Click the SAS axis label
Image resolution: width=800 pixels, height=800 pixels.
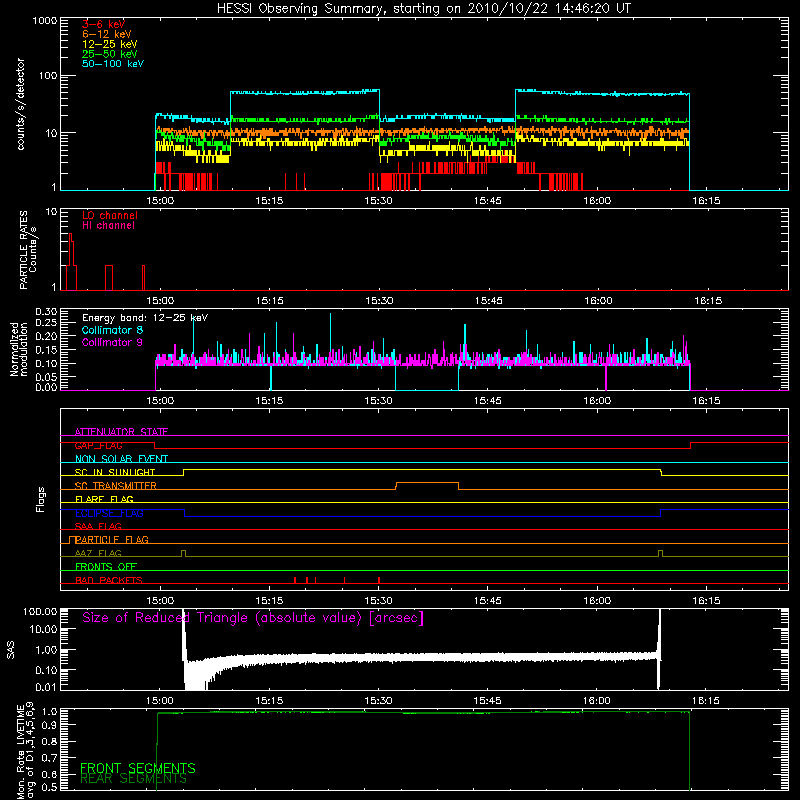pyautogui.click(x=11, y=650)
